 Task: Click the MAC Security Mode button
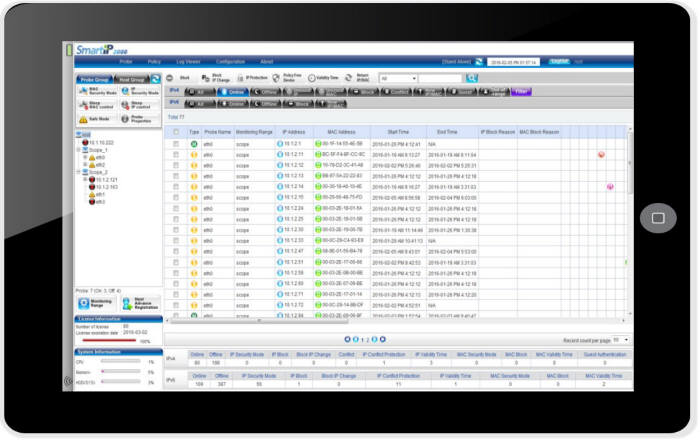(x=98, y=91)
